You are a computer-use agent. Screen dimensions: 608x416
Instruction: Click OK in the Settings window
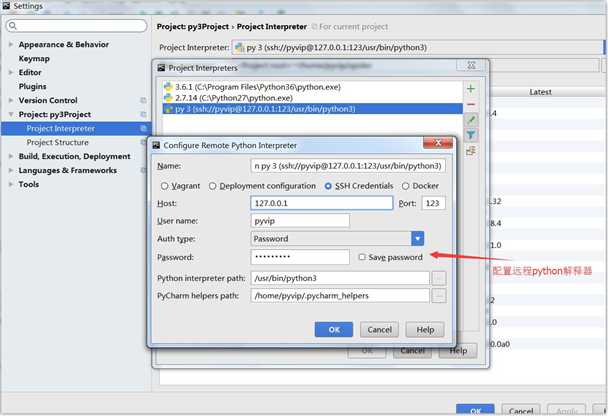[475, 410]
